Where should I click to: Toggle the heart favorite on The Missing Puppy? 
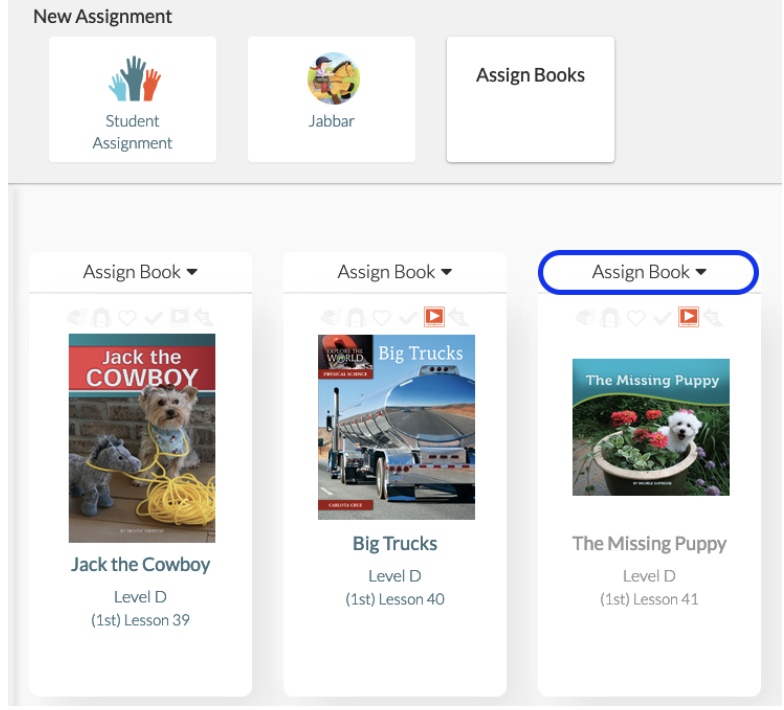tap(636, 318)
